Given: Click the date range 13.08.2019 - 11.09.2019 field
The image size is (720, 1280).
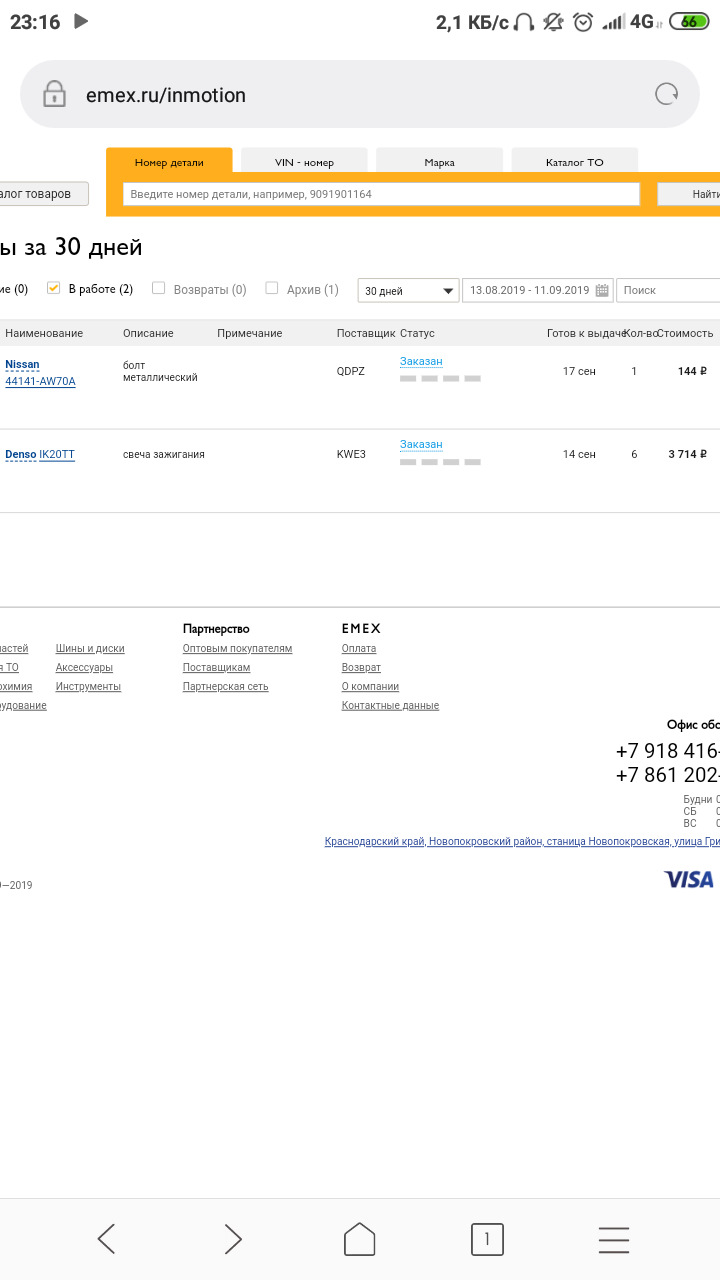Looking at the screenshot, I should pyautogui.click(x=537, y=290).
